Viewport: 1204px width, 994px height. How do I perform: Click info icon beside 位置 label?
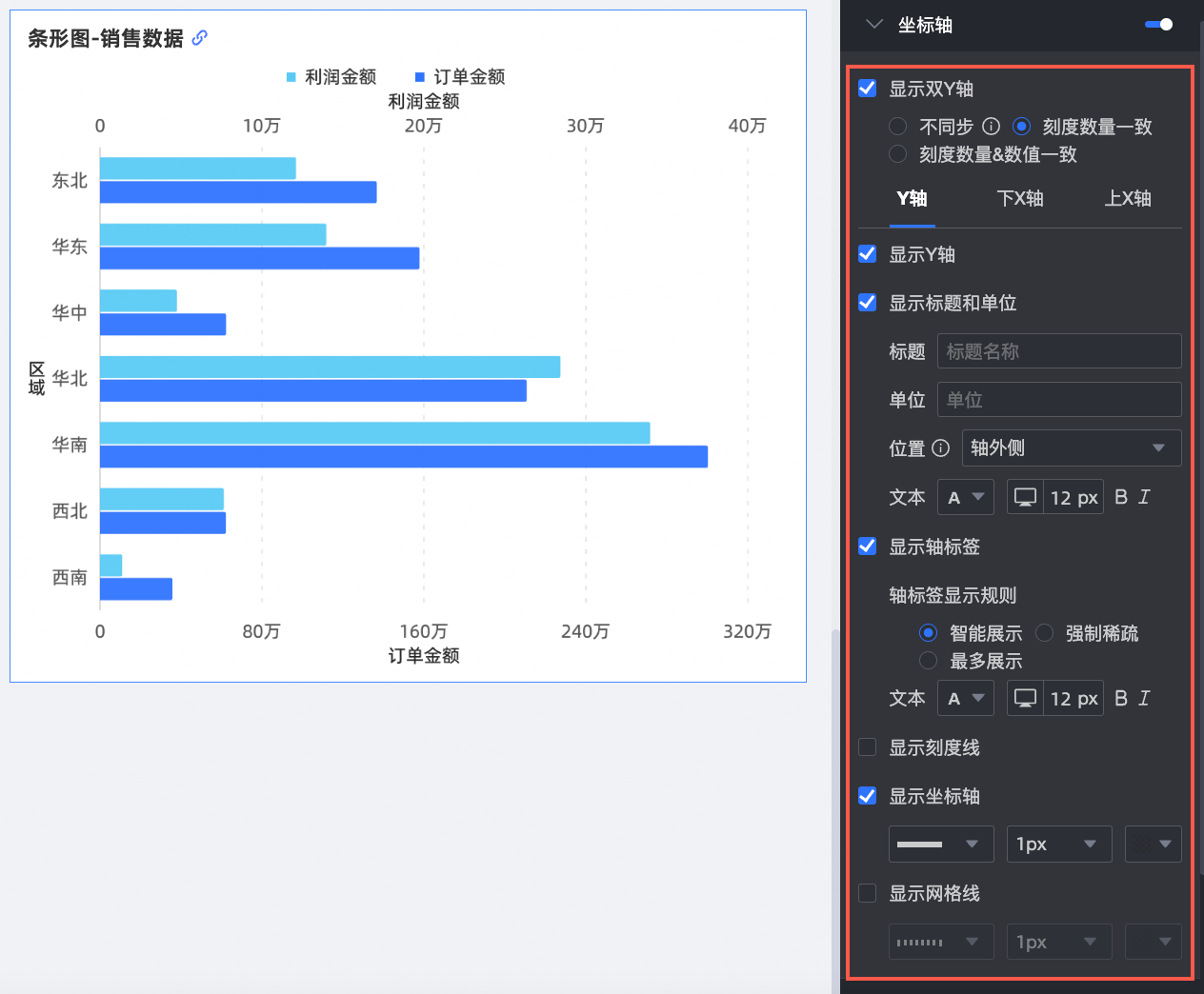[940, 448]
